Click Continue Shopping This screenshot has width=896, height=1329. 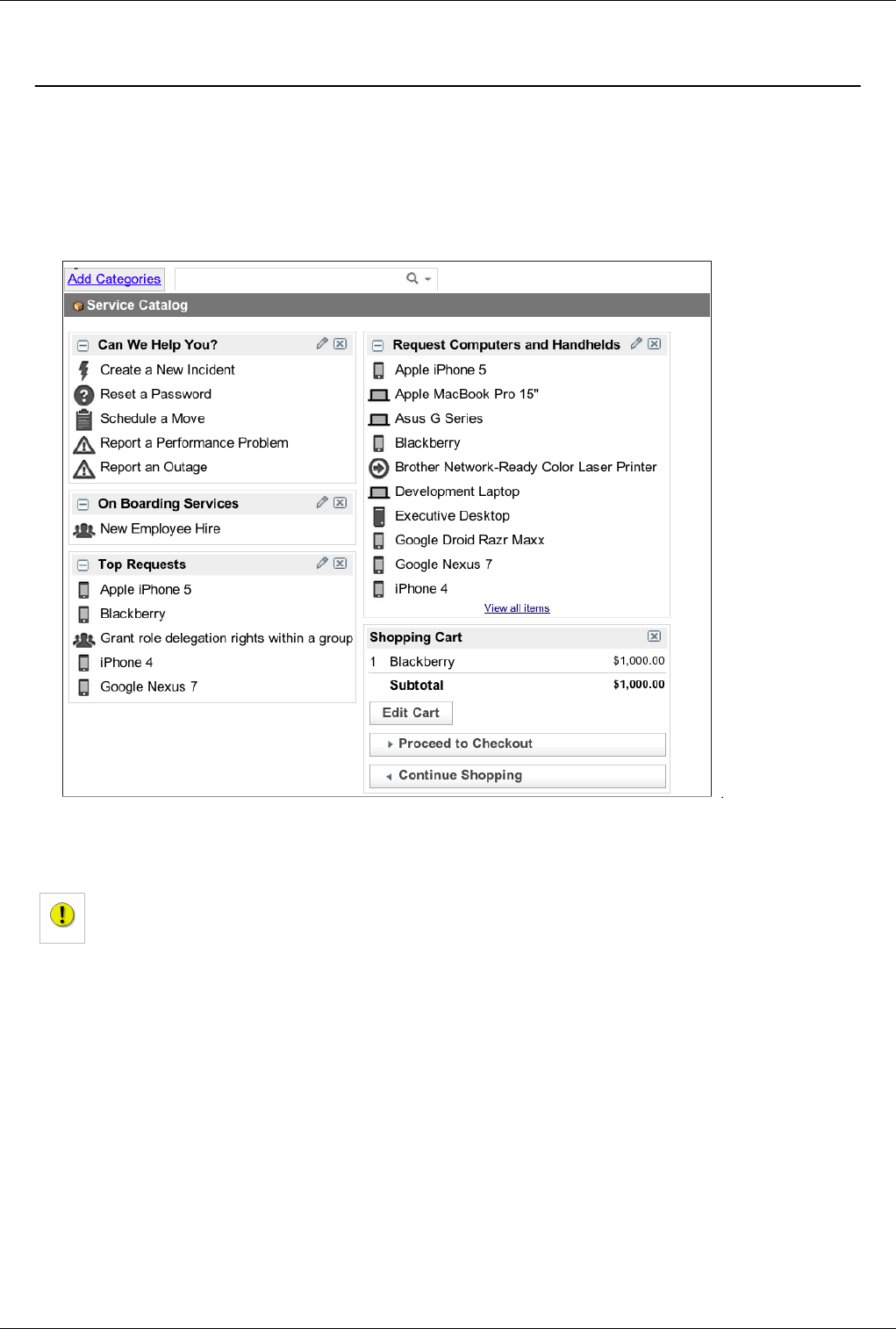[518, 776]
